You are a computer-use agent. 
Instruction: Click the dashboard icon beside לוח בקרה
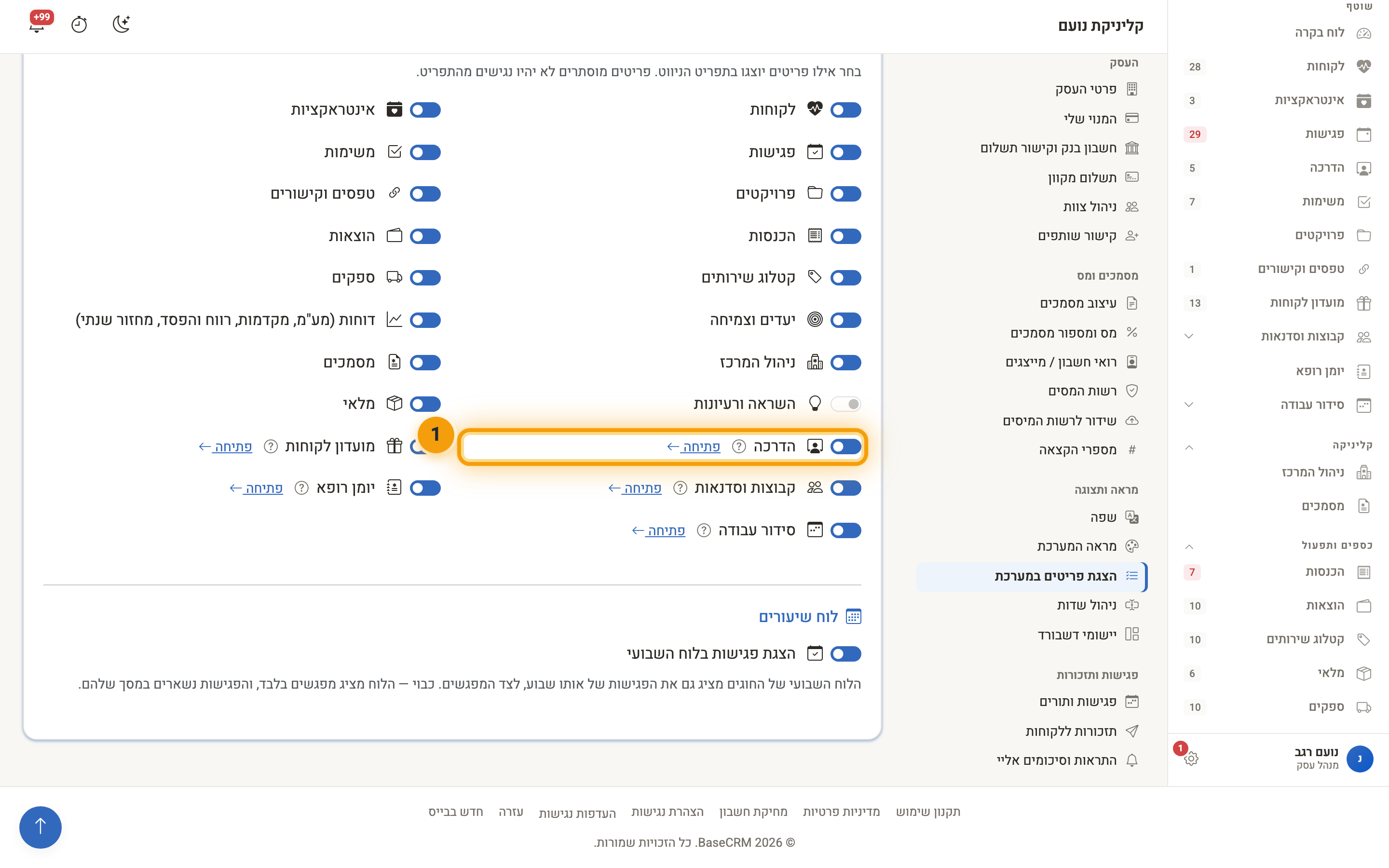1364,33
